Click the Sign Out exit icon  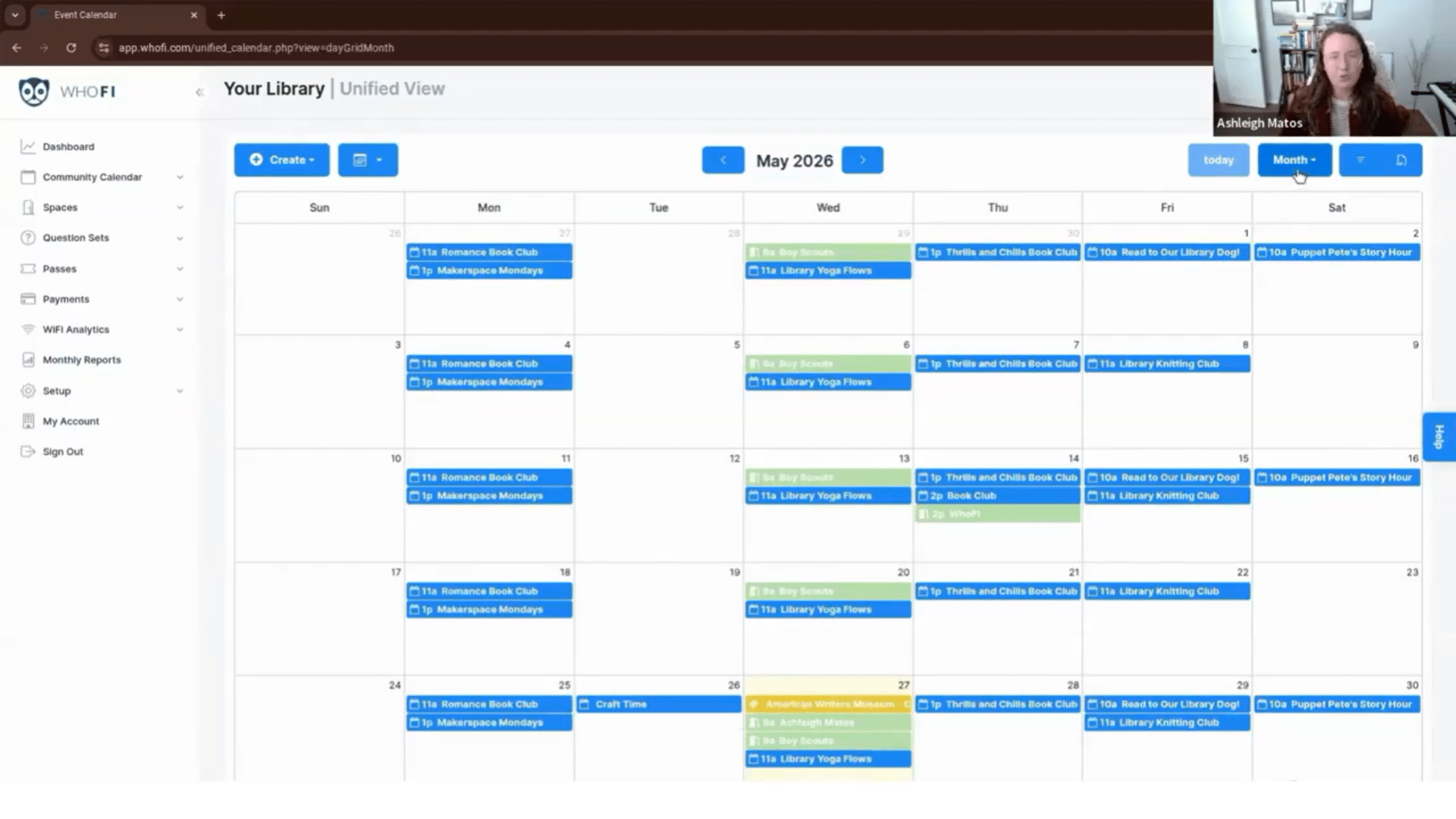click(28, 451)
